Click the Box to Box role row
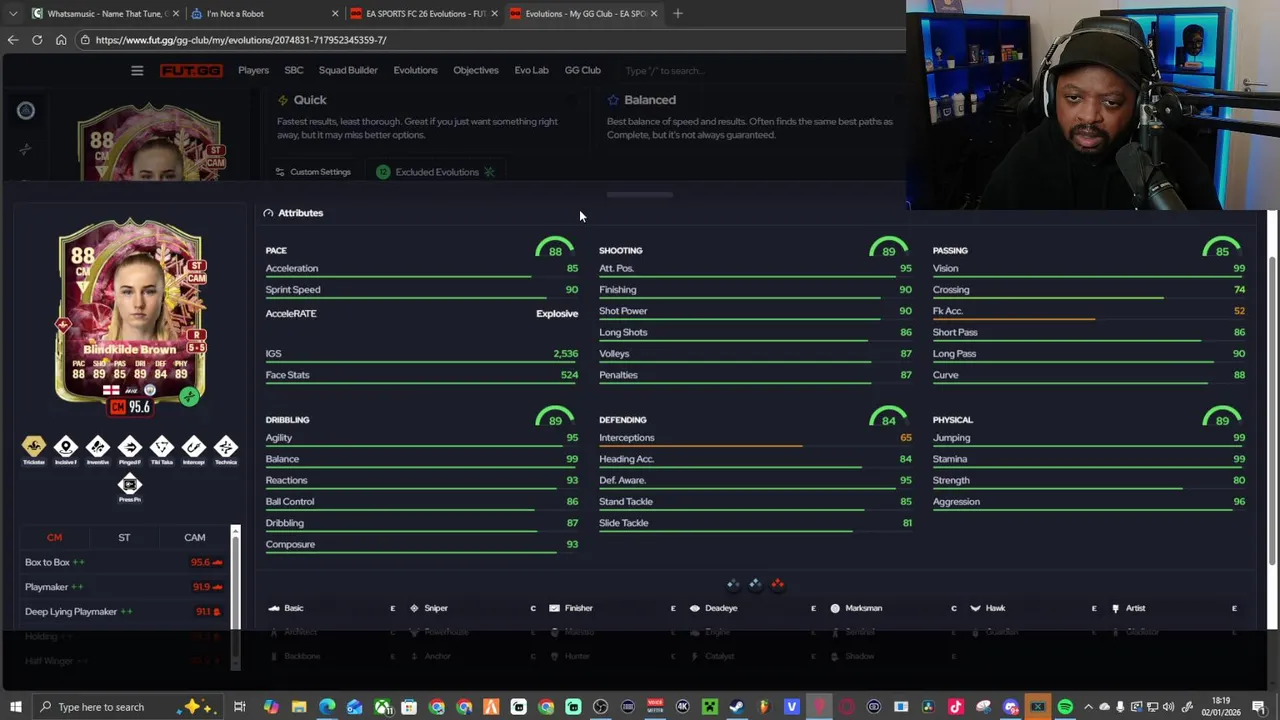 (x=123, y=562)
